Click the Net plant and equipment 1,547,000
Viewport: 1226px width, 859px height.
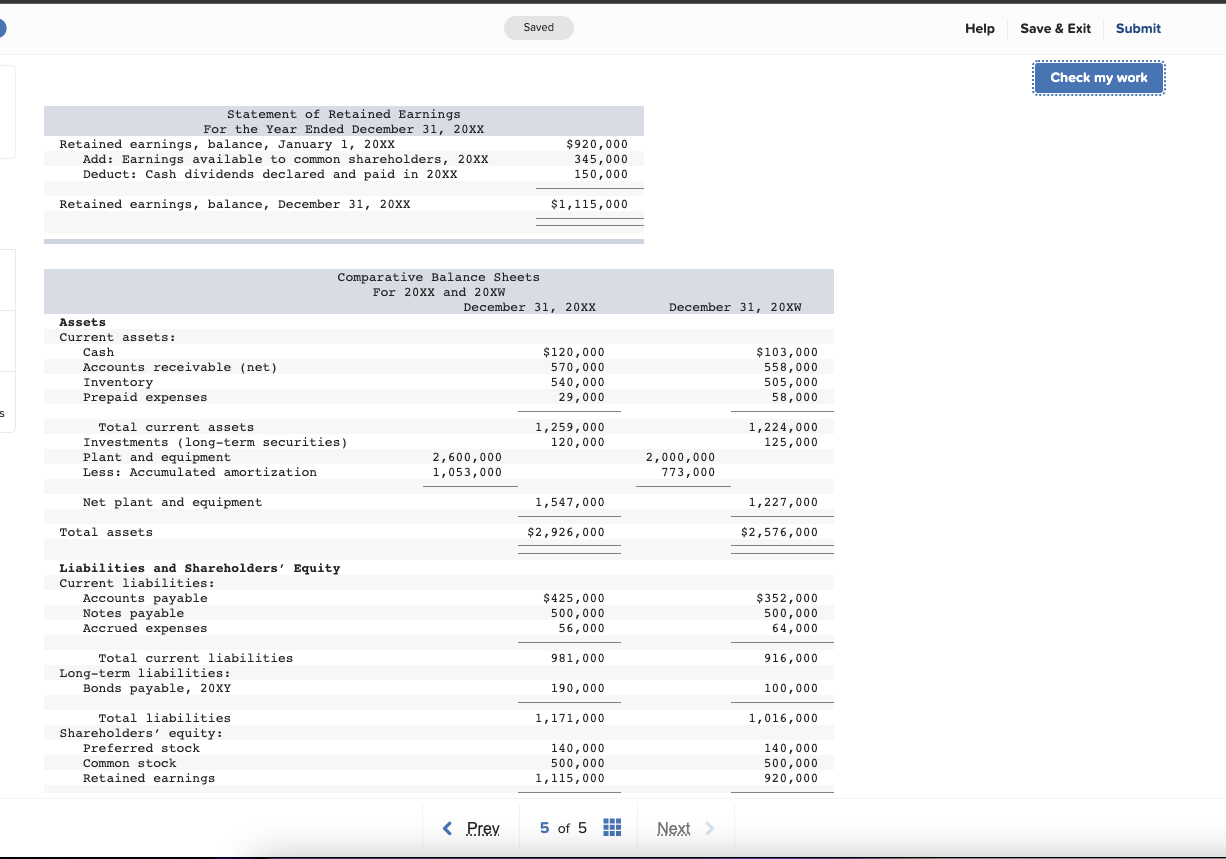coord(570,502)
